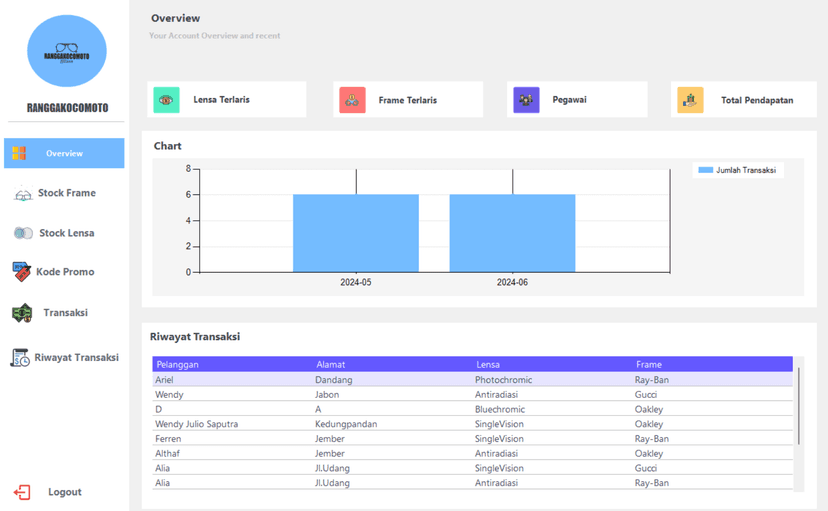This screenshot has width=828, height=511.
Task: Click the Total Pendapatan money icon
Action: pyautogui.click(x=690, y=100)
